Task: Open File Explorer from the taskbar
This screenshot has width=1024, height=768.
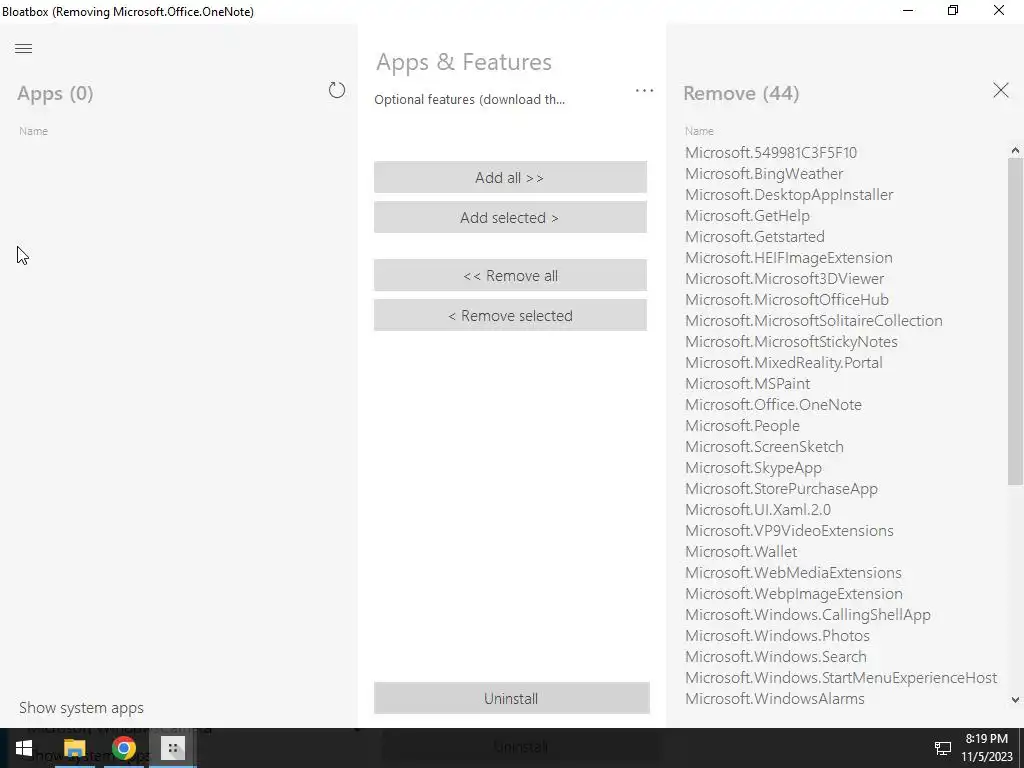Action: click(x=74, y=748)
